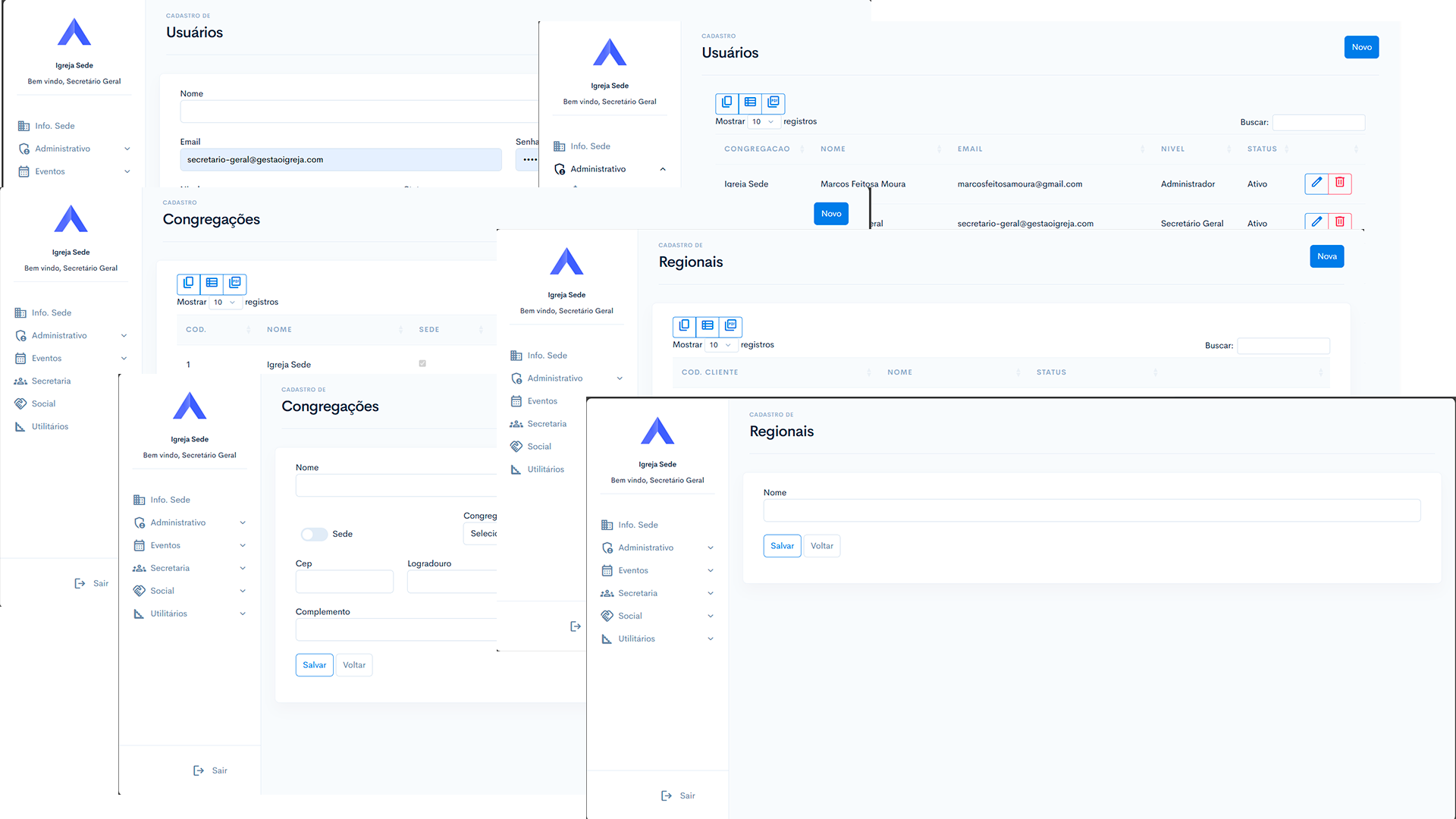Click Salvar button in Regionais form
The image size is (1456, 819).
click(x=782, y=546)
